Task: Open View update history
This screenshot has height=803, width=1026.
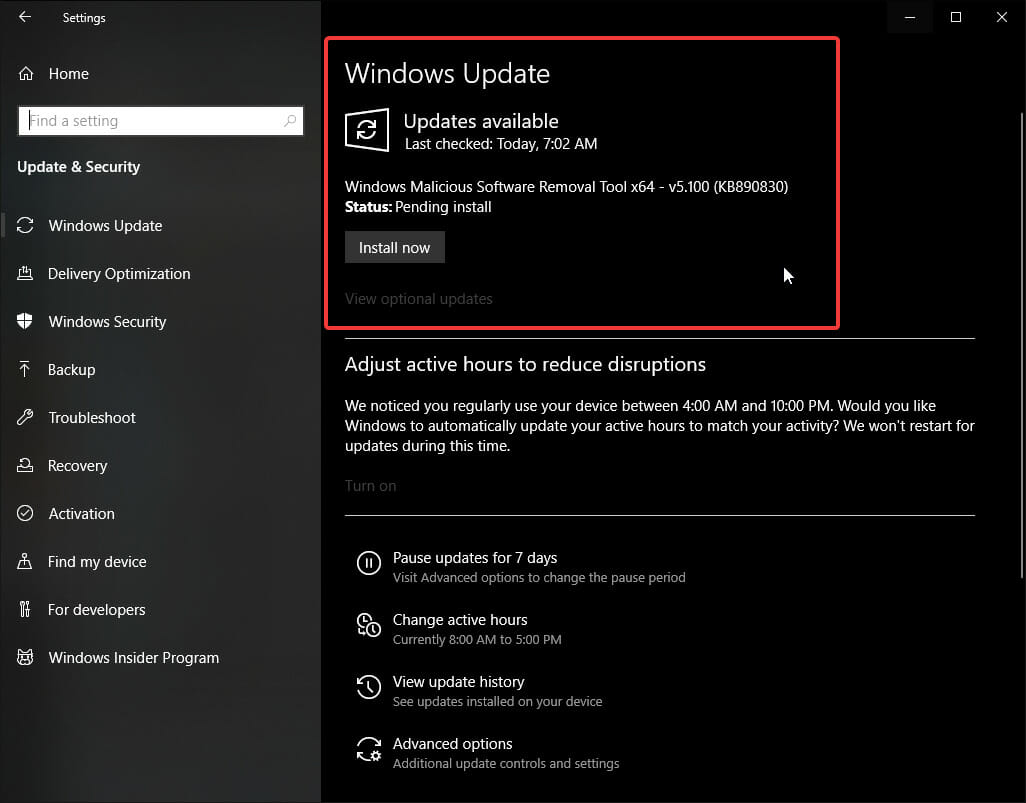Action: pos(459,682)
